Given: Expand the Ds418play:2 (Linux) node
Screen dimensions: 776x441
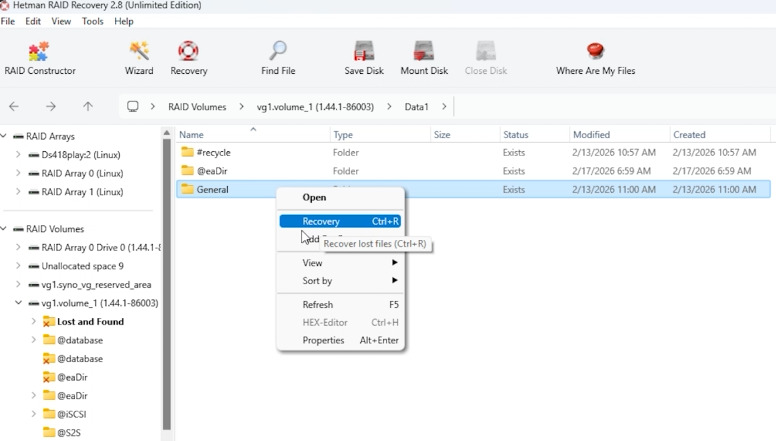Looking at the screenshot, I should (x=18, y=154).
